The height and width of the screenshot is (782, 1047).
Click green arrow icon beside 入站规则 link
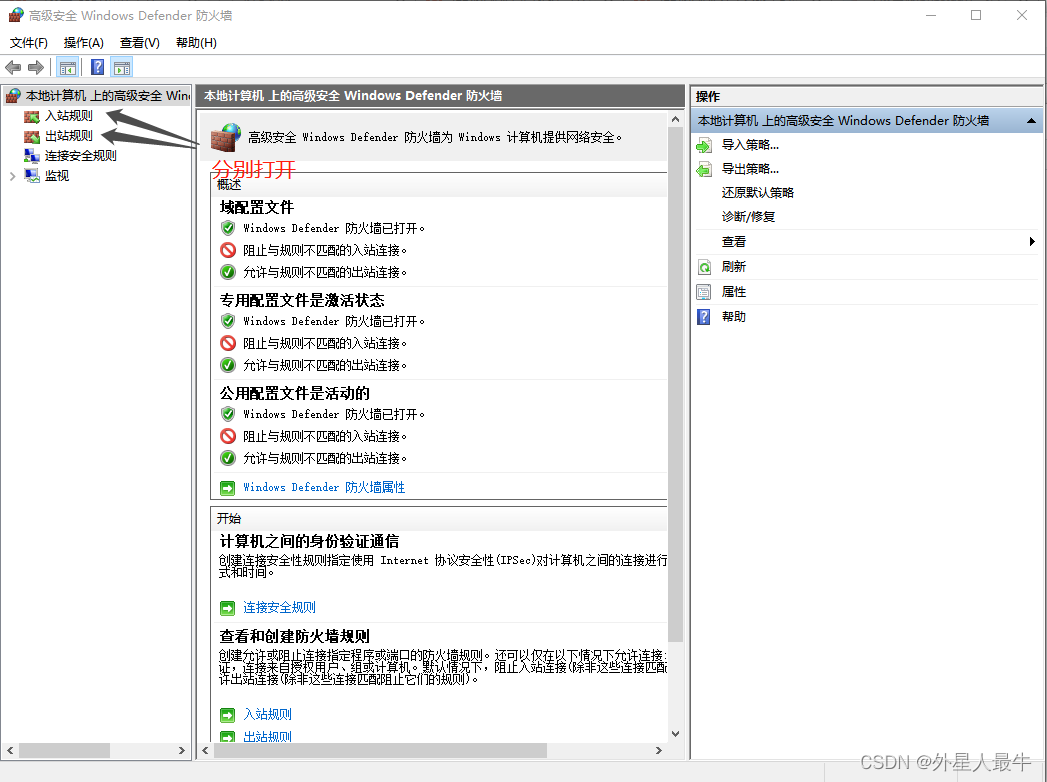click(227, 715)
